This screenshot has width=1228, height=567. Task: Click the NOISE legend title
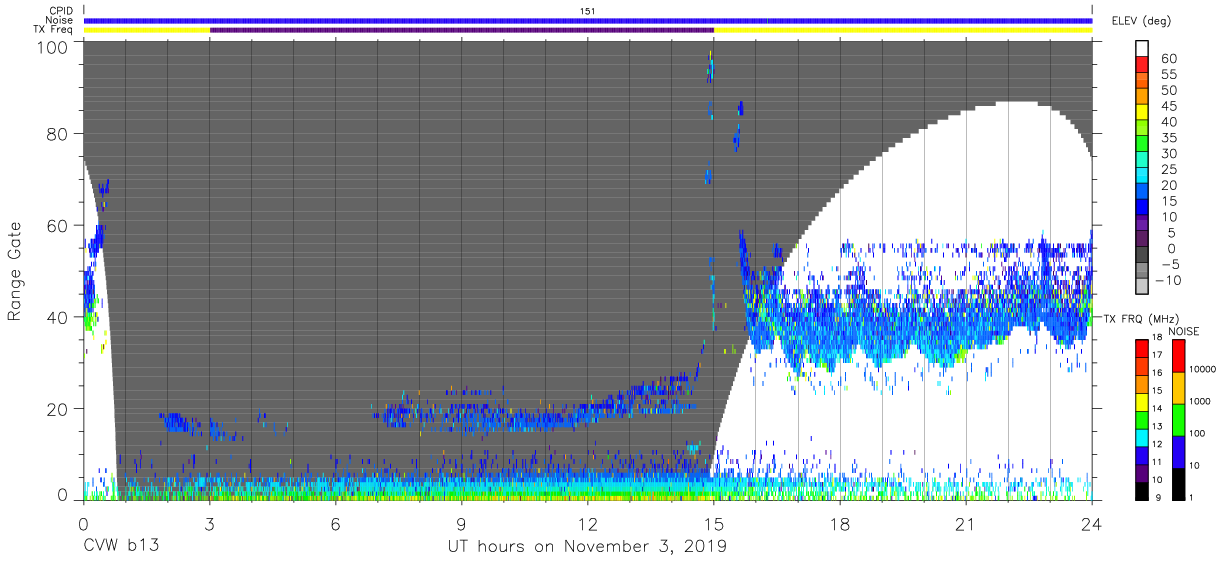pos(1184,330)
